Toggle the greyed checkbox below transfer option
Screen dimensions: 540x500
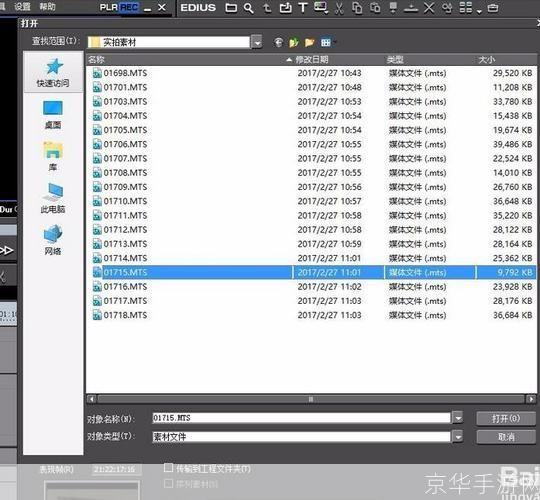click(168, 483)
